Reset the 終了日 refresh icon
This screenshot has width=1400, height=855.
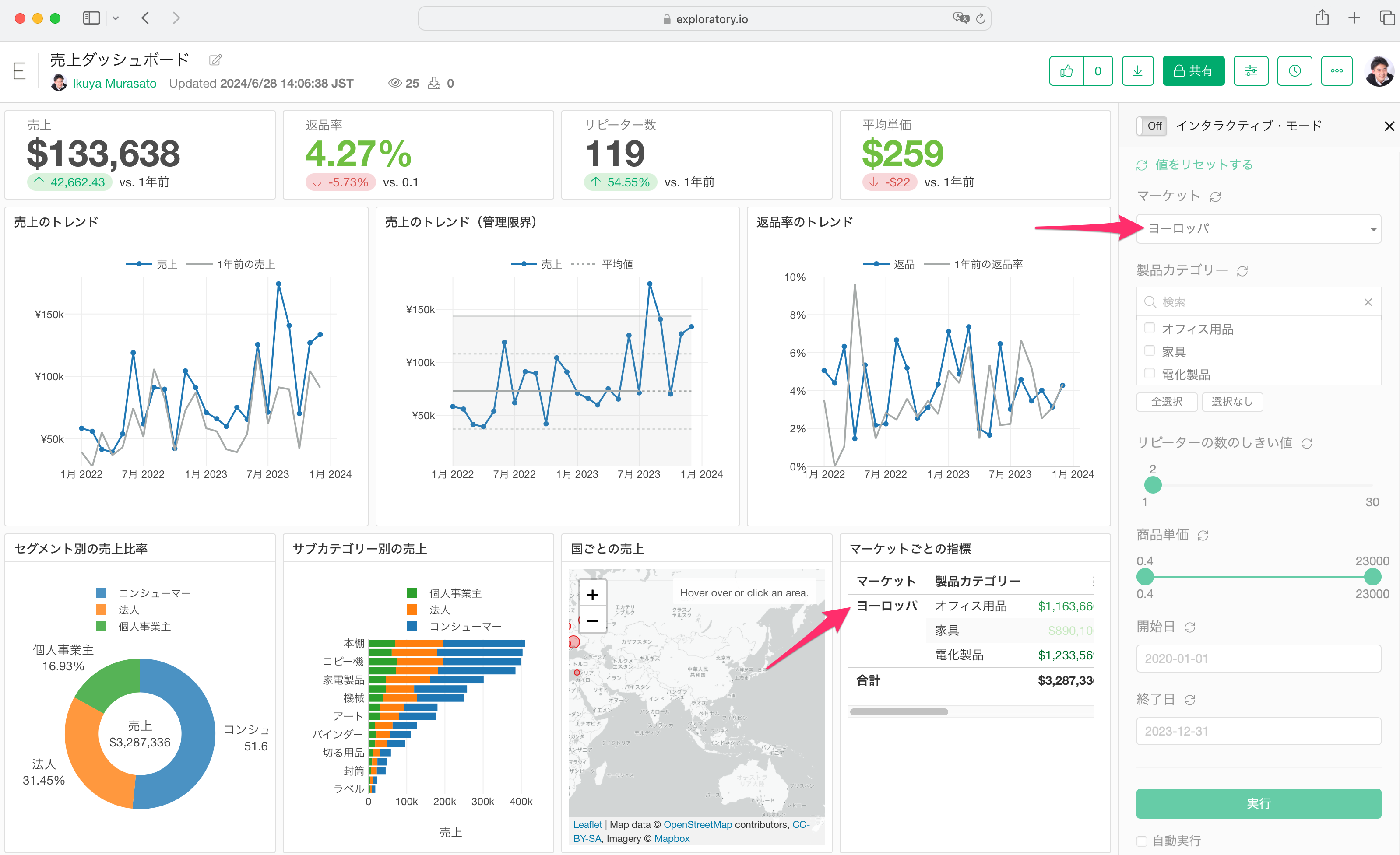pos(1190,700)
